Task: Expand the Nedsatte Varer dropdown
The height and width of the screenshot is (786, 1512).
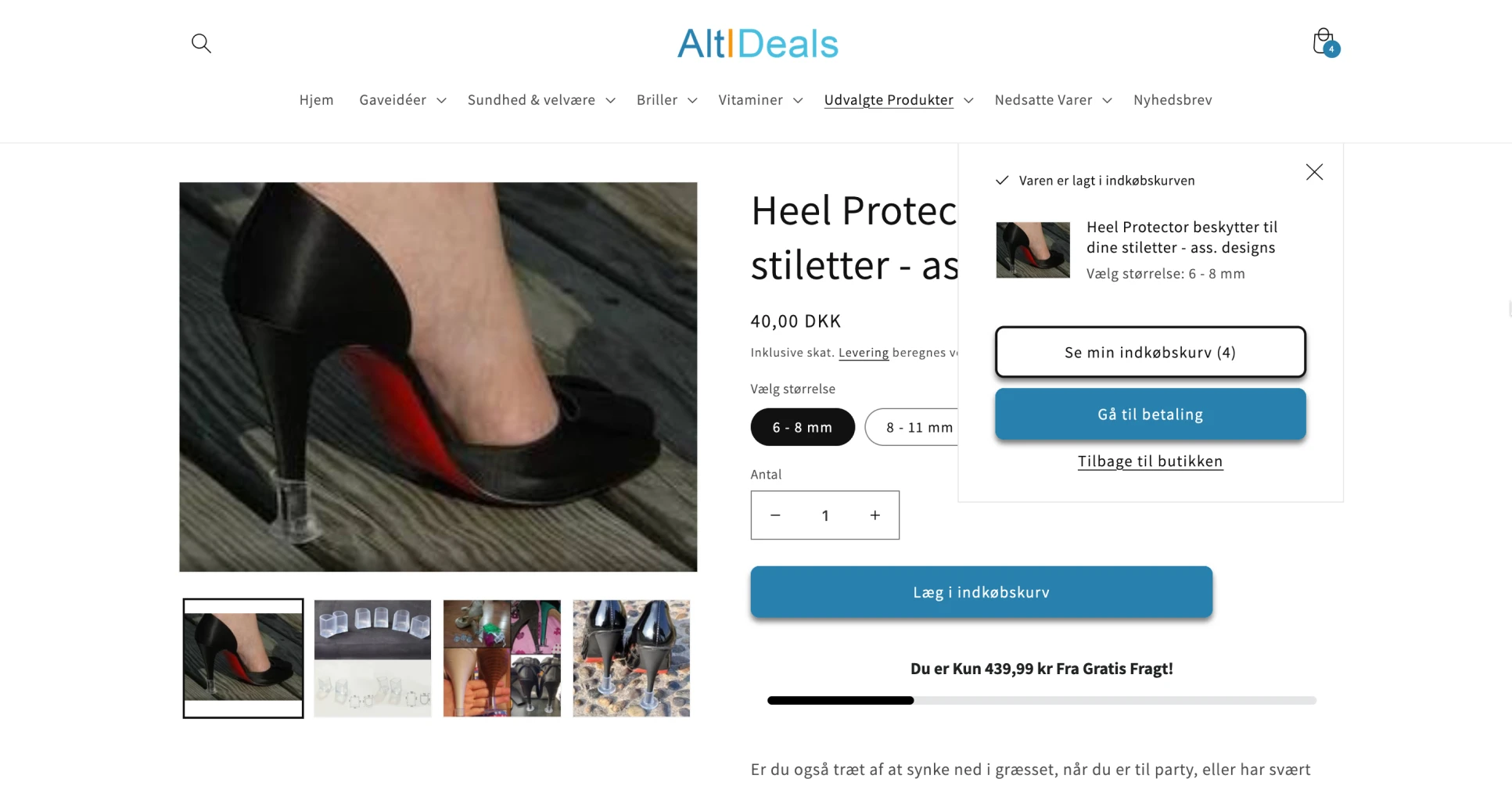Action: point(1053,100)
